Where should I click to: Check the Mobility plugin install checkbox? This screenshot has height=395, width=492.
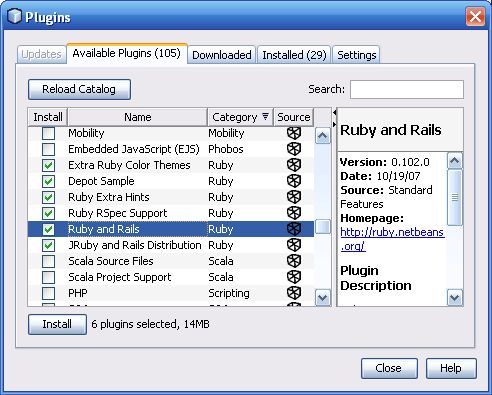48,133
